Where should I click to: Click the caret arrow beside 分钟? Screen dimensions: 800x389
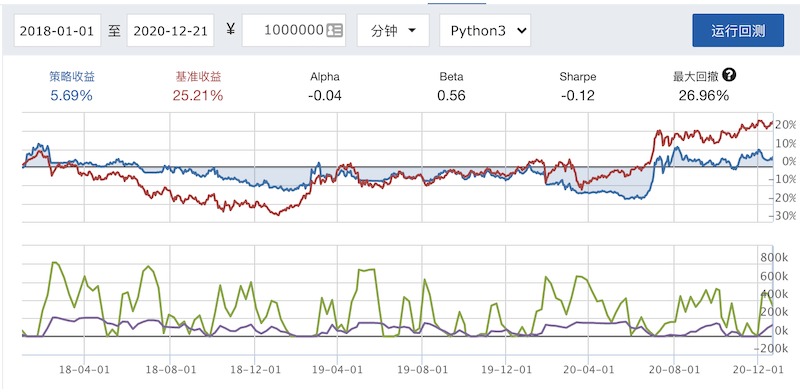pyautogui.click(x=412, y=31)
